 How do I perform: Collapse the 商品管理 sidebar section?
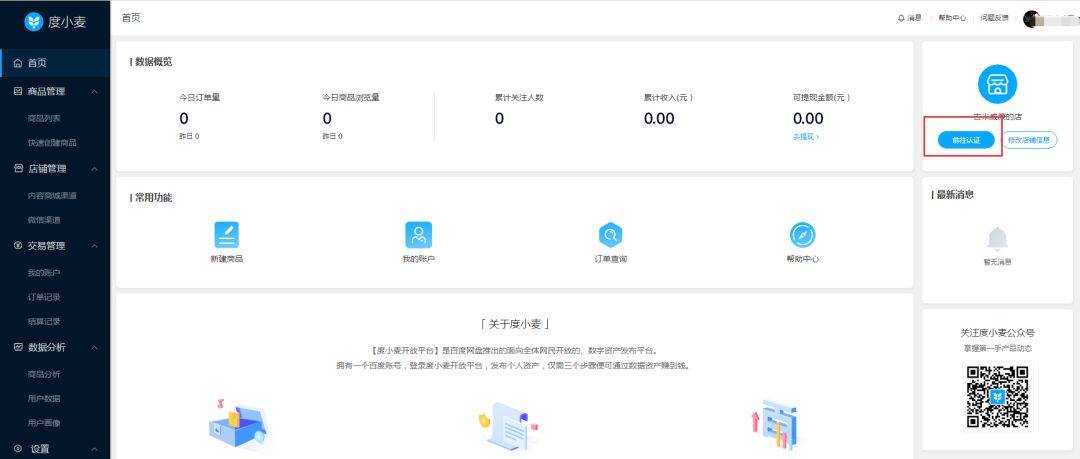[x=94, y=92]
